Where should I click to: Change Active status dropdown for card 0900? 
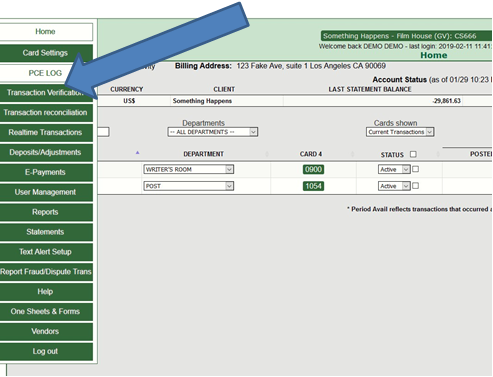point(394,169)
